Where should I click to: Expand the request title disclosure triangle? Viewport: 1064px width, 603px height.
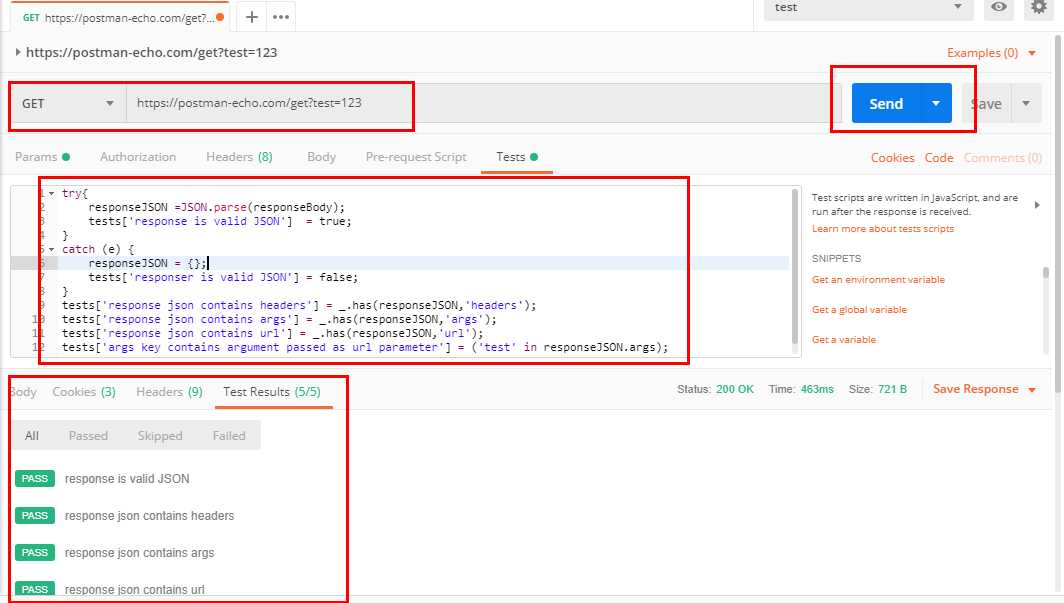(x=18, y=52)
